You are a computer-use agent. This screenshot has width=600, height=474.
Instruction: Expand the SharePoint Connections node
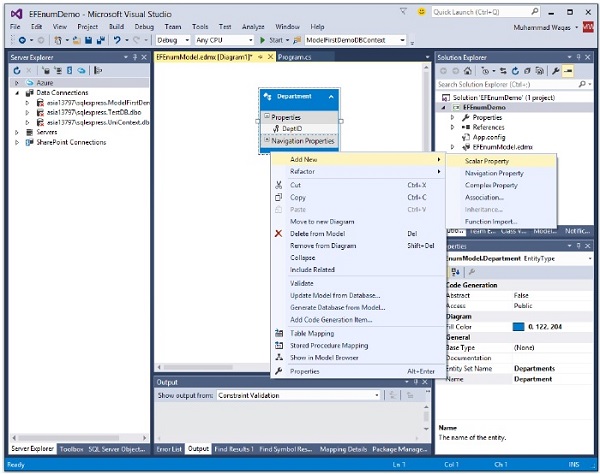pyautogui.click(x=17, y=142)
